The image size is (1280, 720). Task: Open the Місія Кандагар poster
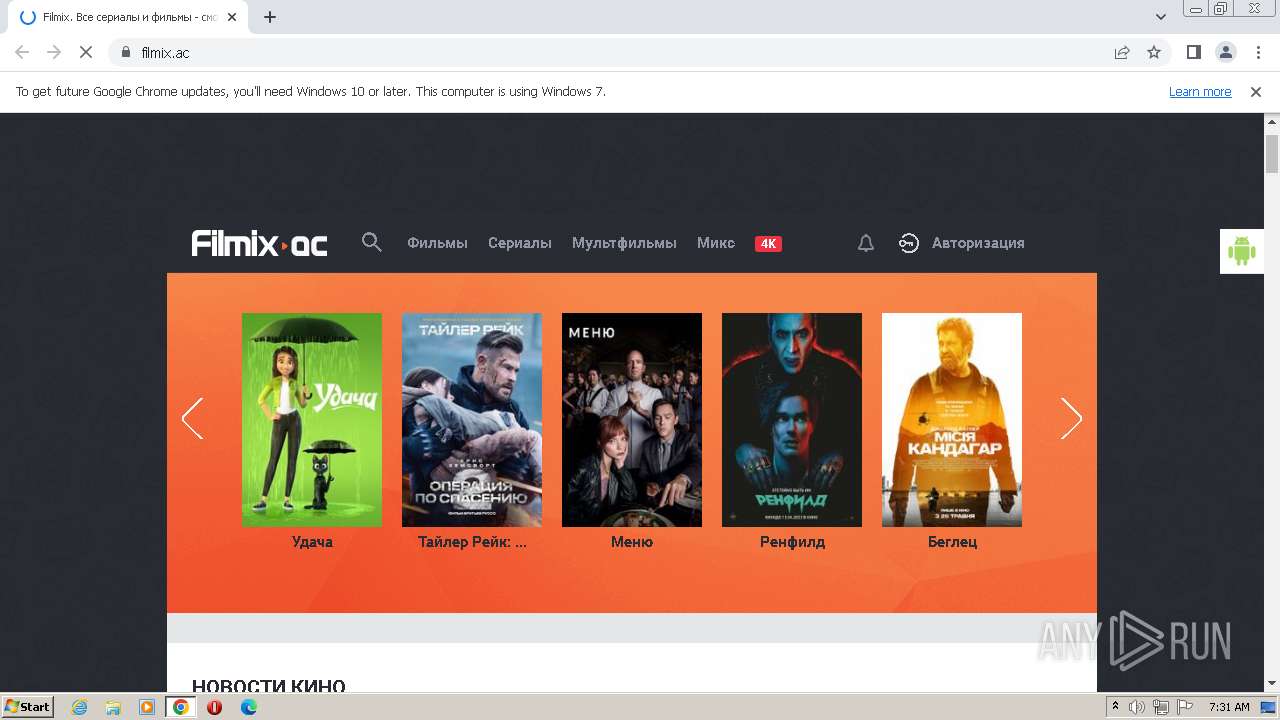pos(952,420)
